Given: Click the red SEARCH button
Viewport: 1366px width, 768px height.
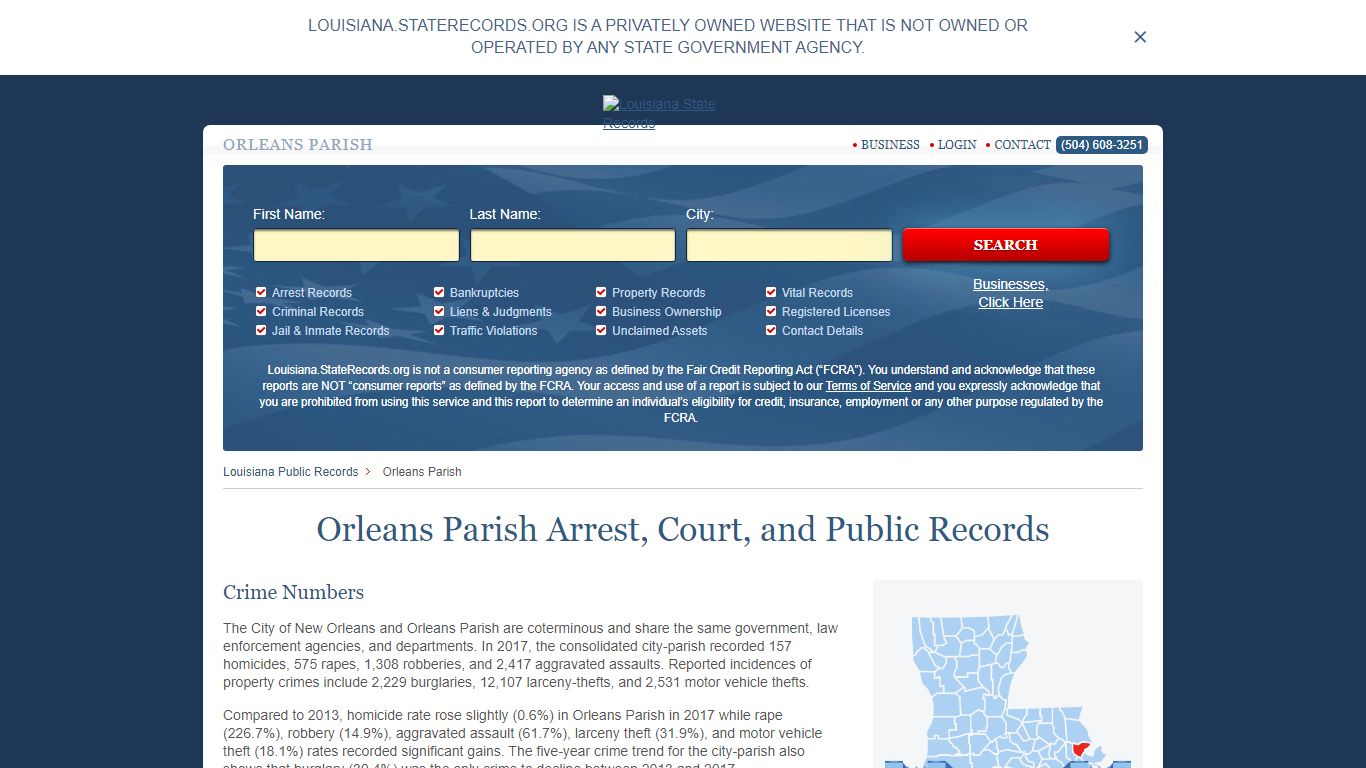Looking at the screenshot, I should [x=1006, y=245].
